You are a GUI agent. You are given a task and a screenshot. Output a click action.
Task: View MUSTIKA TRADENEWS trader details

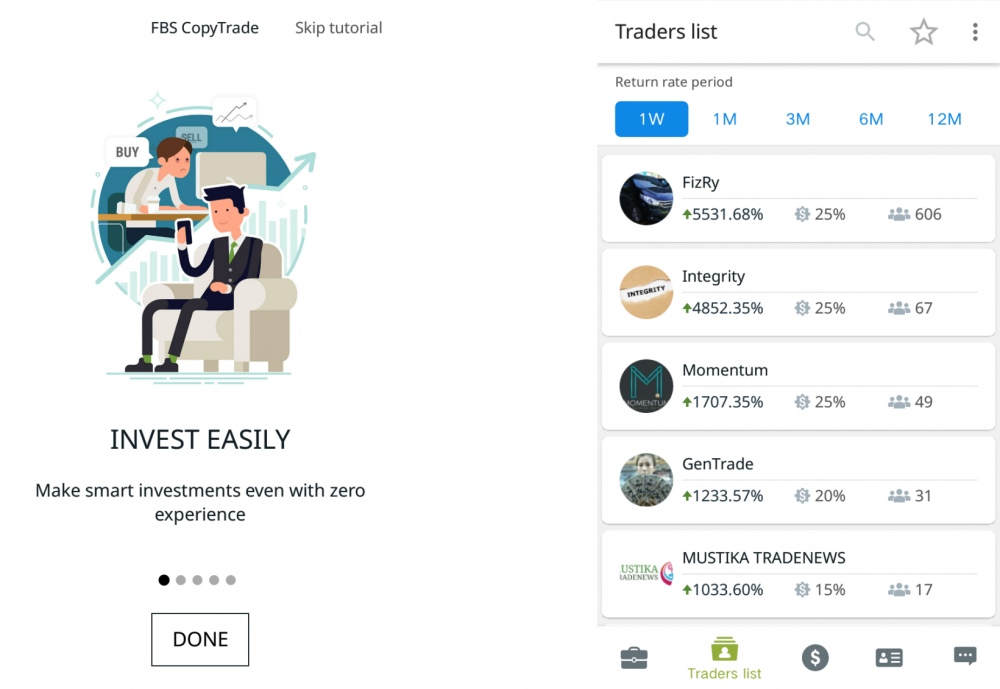pyautogui.click(x=798, y=574)
